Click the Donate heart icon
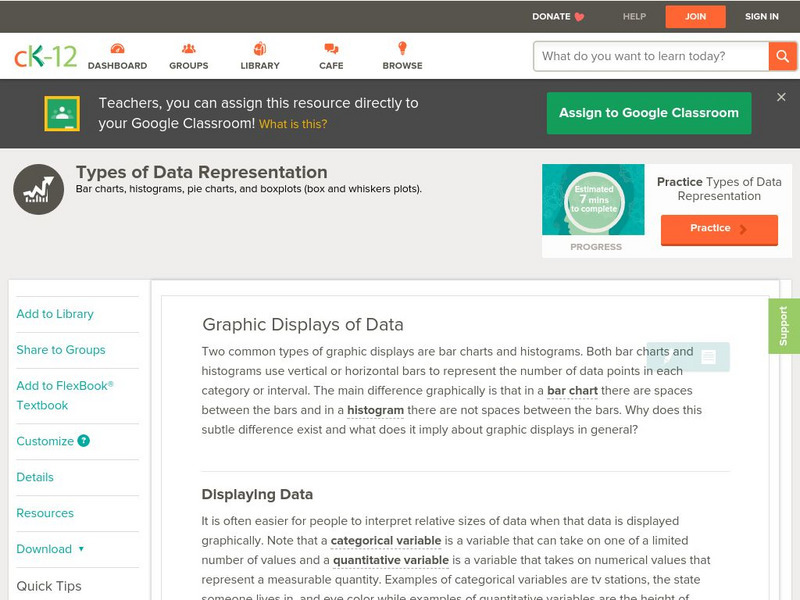800x600 pixels. click(579, 17)
